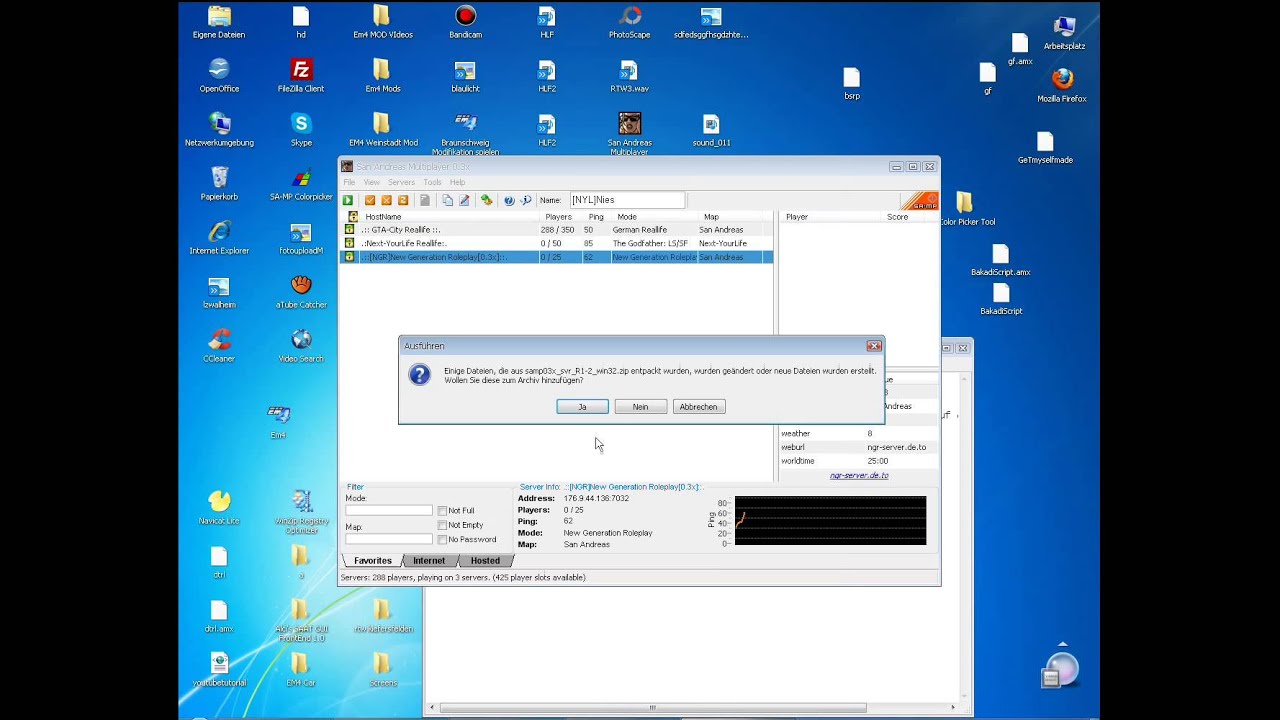Viewport: 1280px width, 720px height.
Task: Open the Servers menu in SA-MP
Action: [401, 183]
